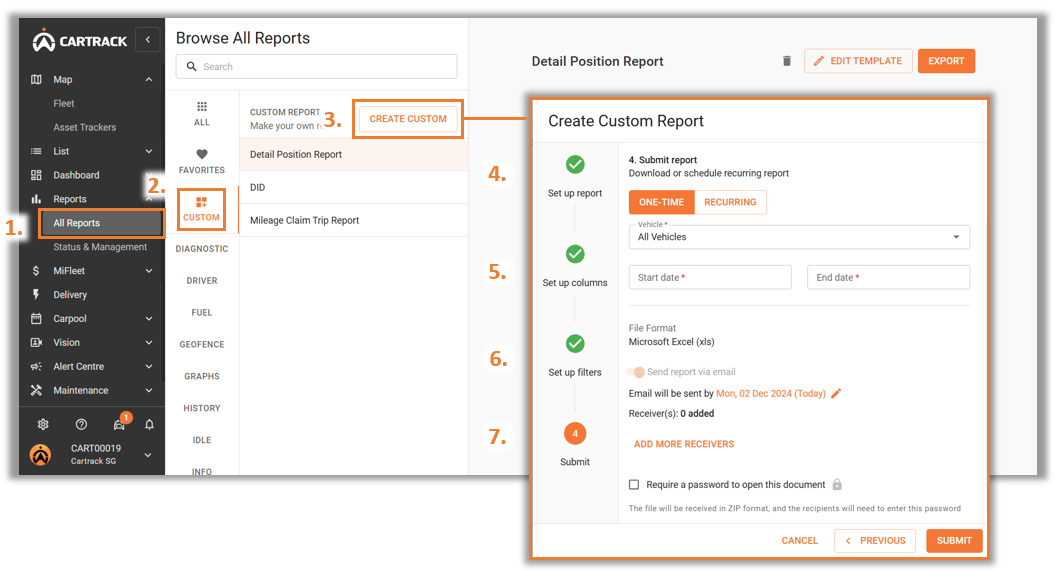Viewport: 1060px width, 570px height.
Task: Click the EDIT TEMPLATE button
Action: 858,61
